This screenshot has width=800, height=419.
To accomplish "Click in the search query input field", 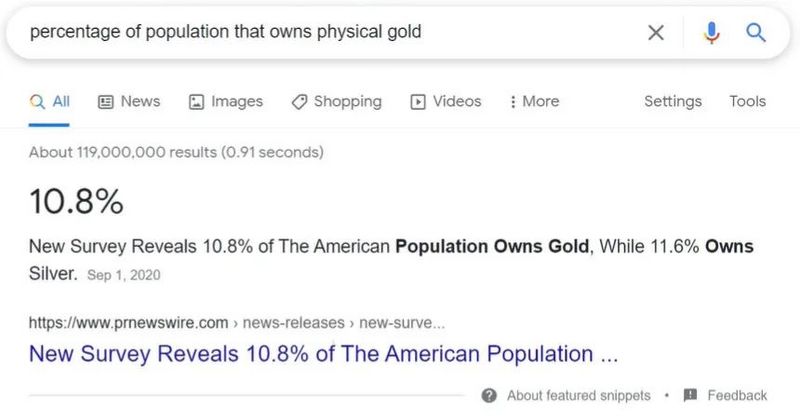I will tap(320, 32).
